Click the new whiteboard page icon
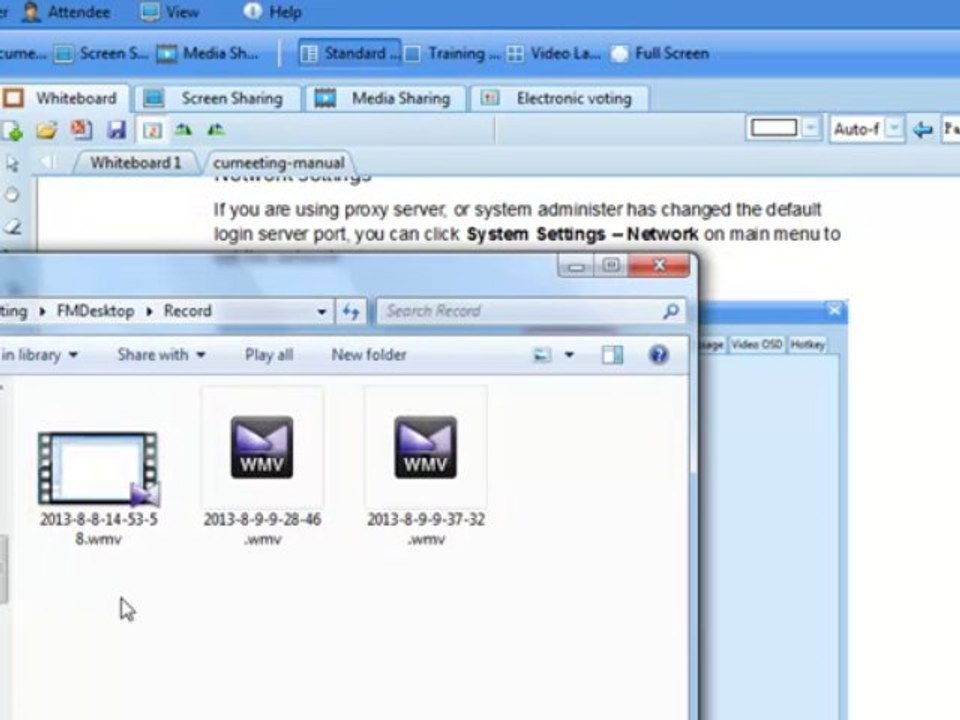 click(11, 130)
